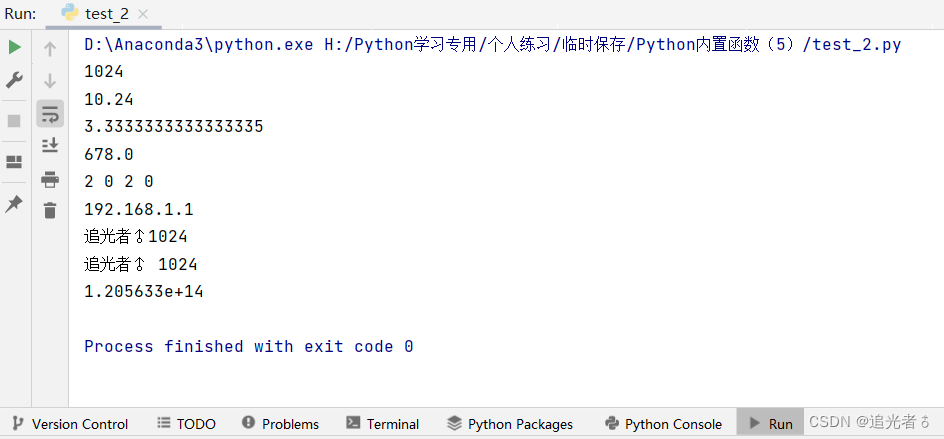The image size is (944, 439).
Task: Open the Terminal tool window
Action: click(383, 424)
